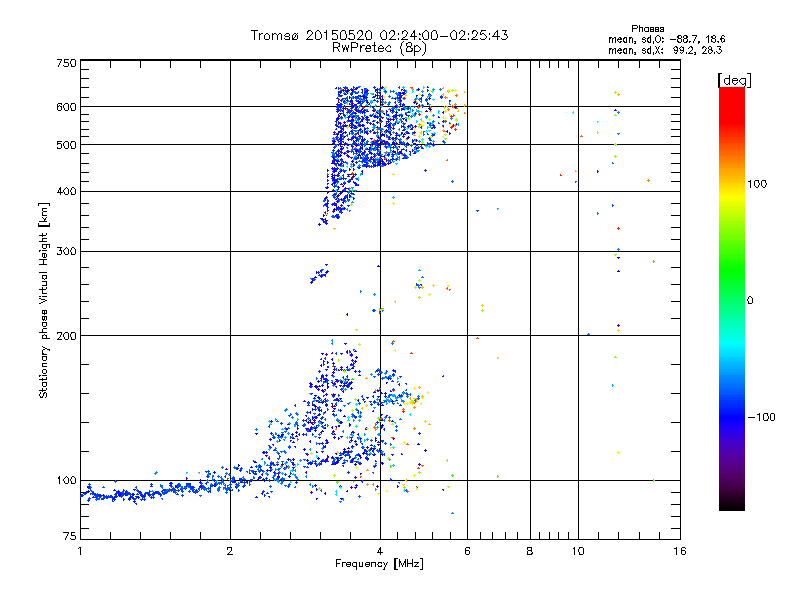Click the y-axis tick label '75'
The image size is (800, 600).
coord(70,536)
